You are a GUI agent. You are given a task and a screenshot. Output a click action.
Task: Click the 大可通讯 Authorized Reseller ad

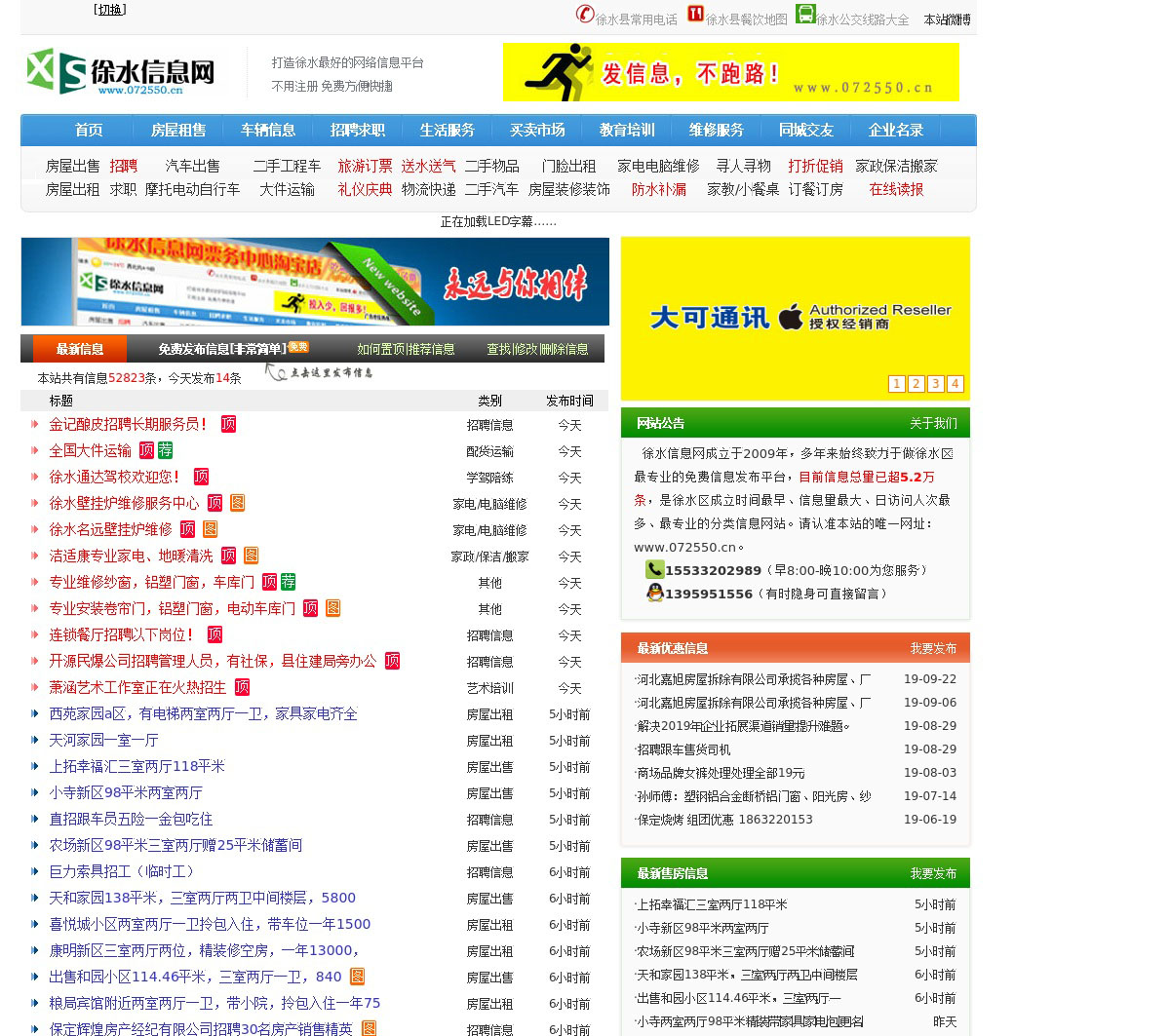(796, 318)
